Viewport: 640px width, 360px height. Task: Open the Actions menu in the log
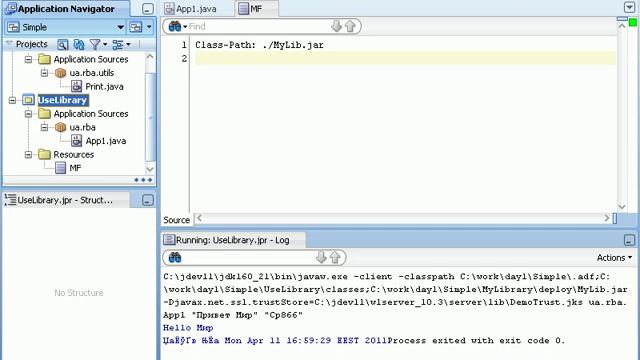click(614, 258)
